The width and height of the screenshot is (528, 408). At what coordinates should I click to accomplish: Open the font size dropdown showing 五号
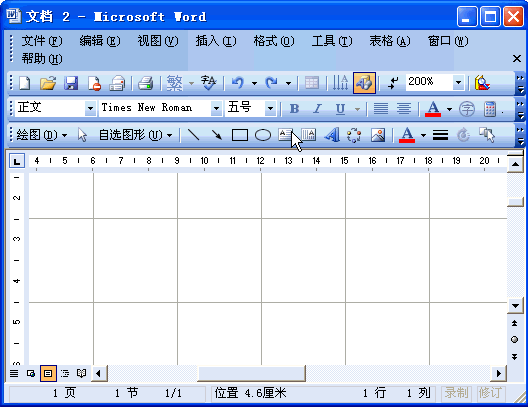pyautogui.click(x=270, y=109)
